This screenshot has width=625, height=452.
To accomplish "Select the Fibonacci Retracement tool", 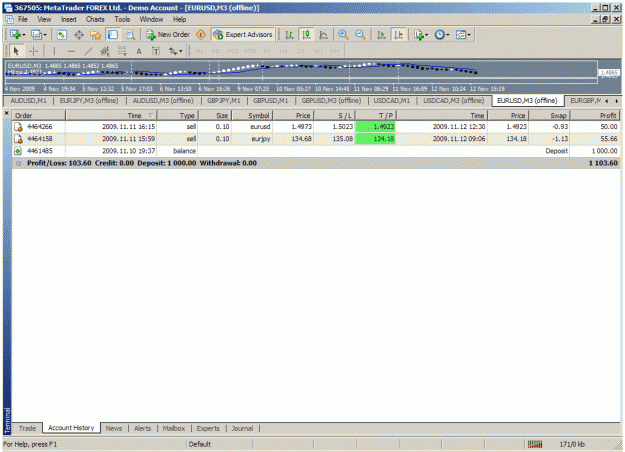I will tap(122, 51).
